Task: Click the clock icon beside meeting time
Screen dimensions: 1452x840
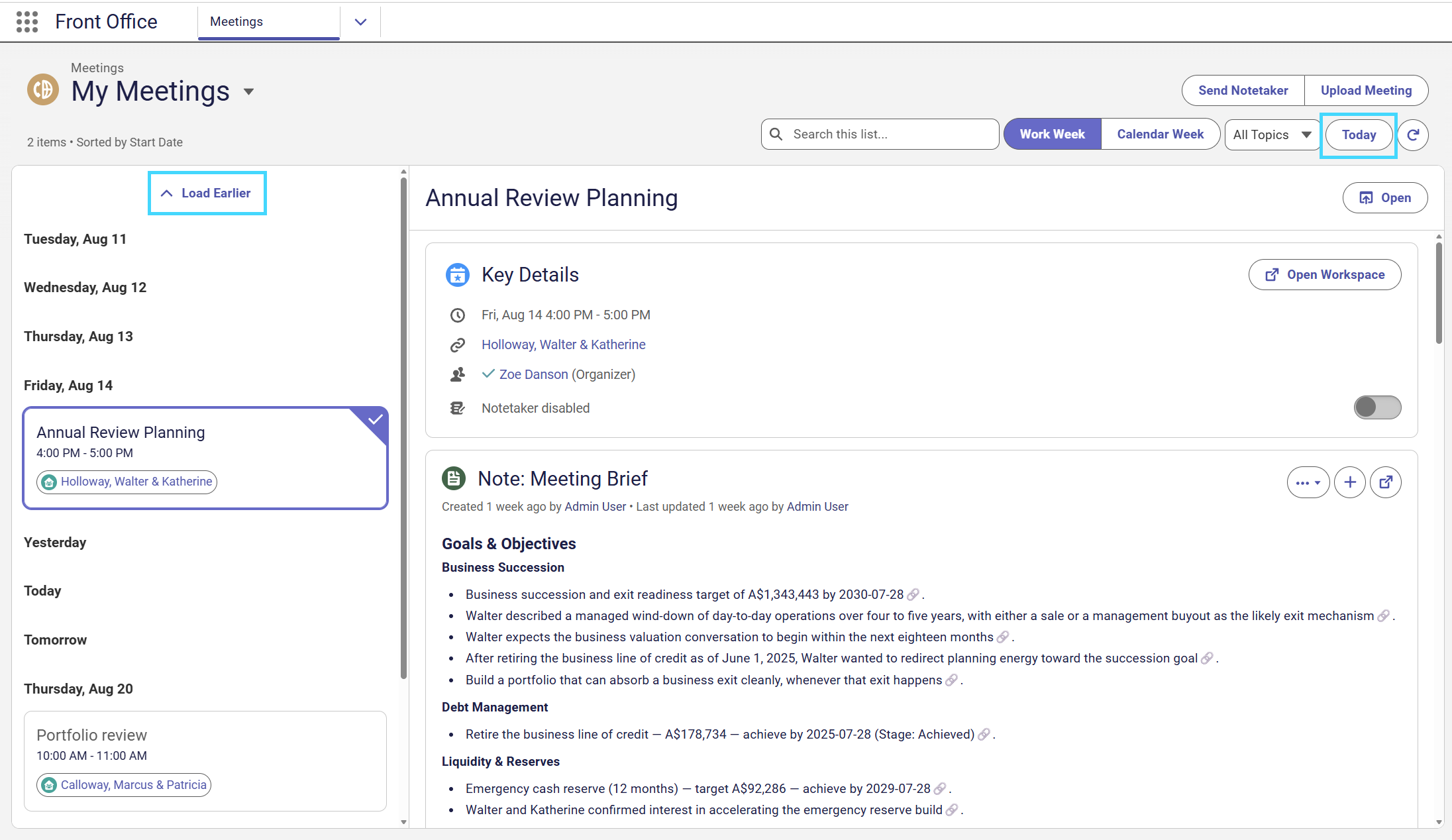Action: [x=457, y=315]
